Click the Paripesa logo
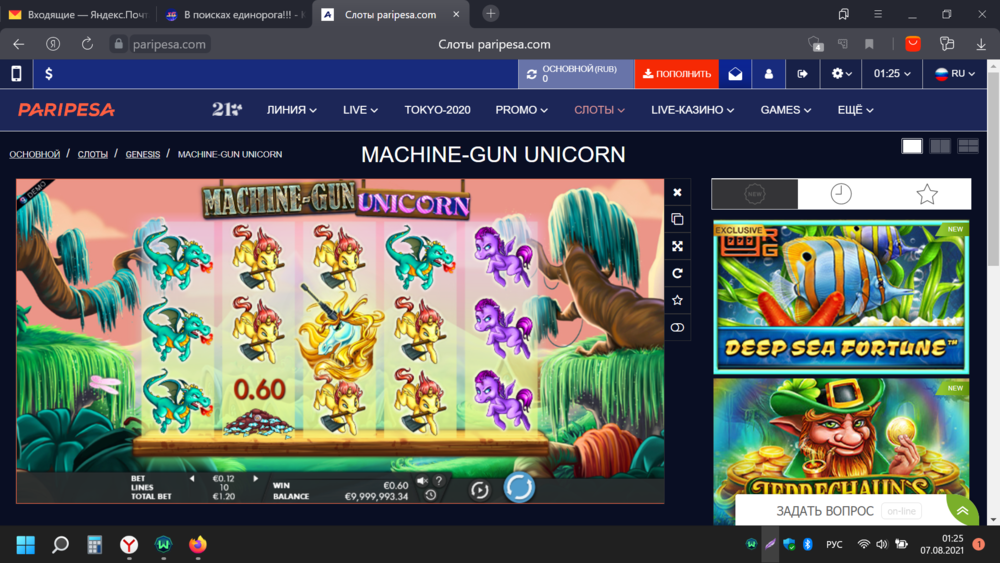Screen dimensions: 1000x563 [x=66, y=110]
